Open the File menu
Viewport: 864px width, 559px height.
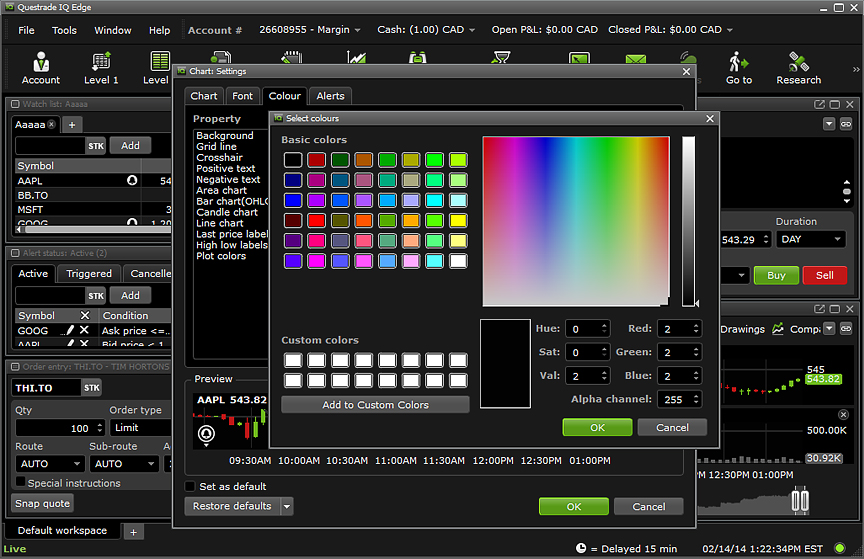tap(26, 30)
